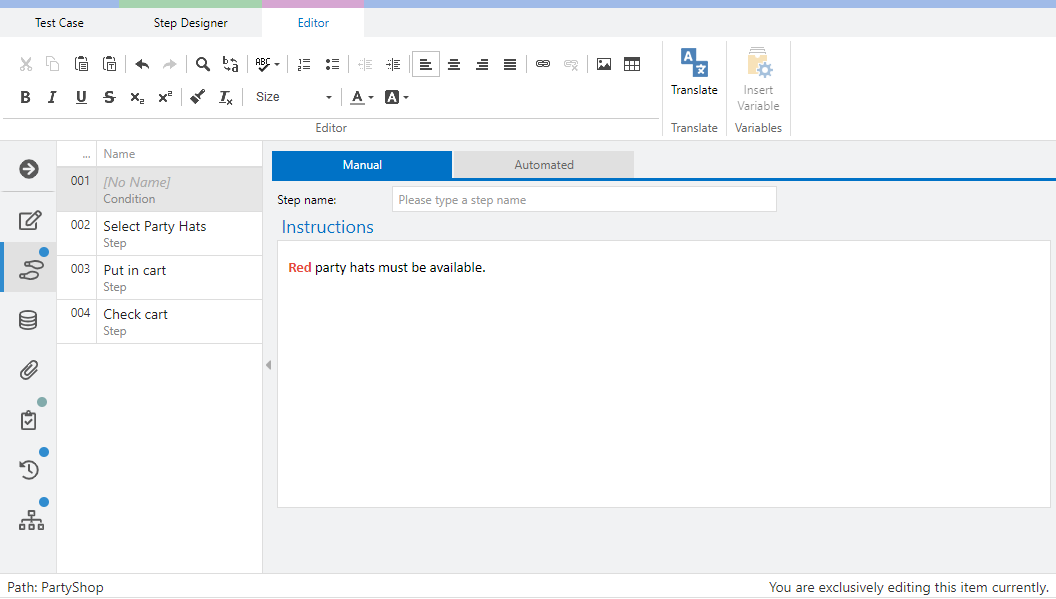Switch to the Step Designer tab
Image resolution: width=1056 pixels, height=599 pixels.
tap(190, 22)
